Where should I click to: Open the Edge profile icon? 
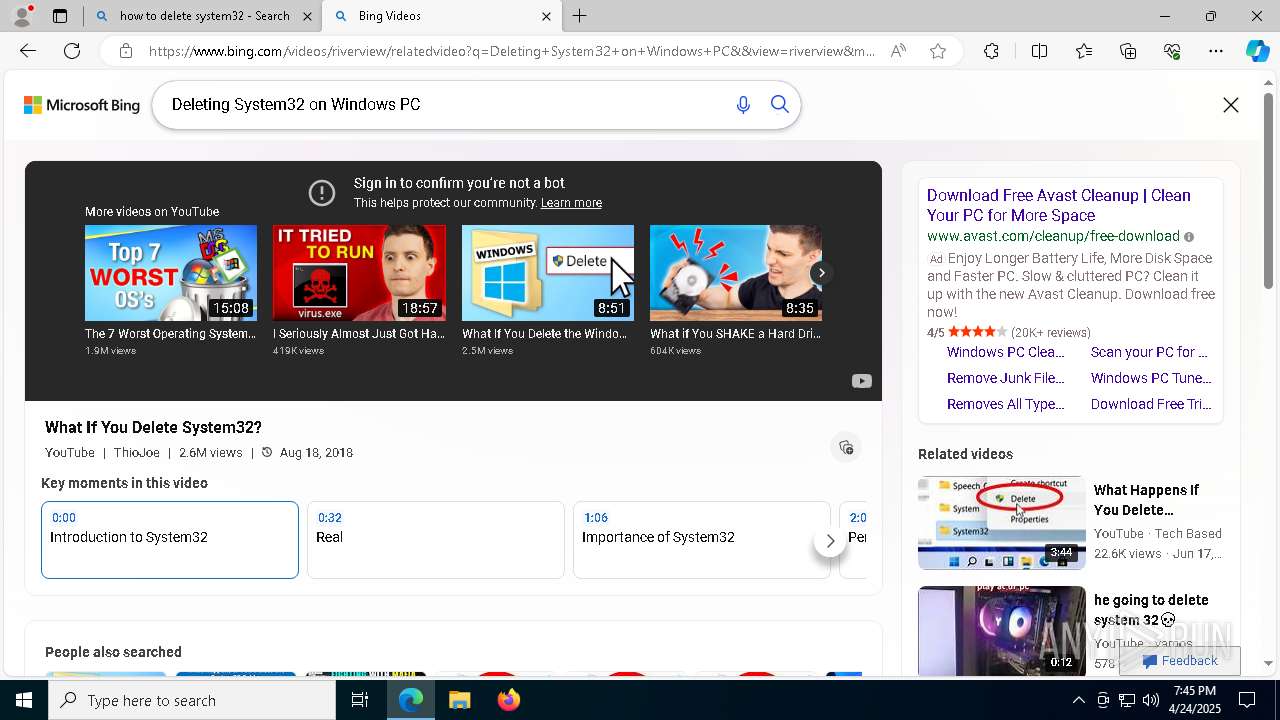22,16
